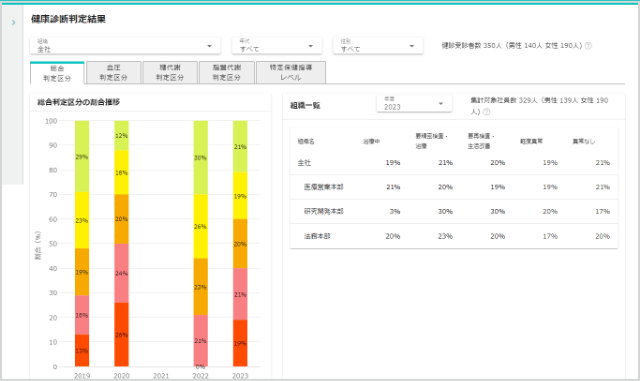Click the 26% red segment of 2020 bar
Screen dimensions: 640x381
point(121,334)
